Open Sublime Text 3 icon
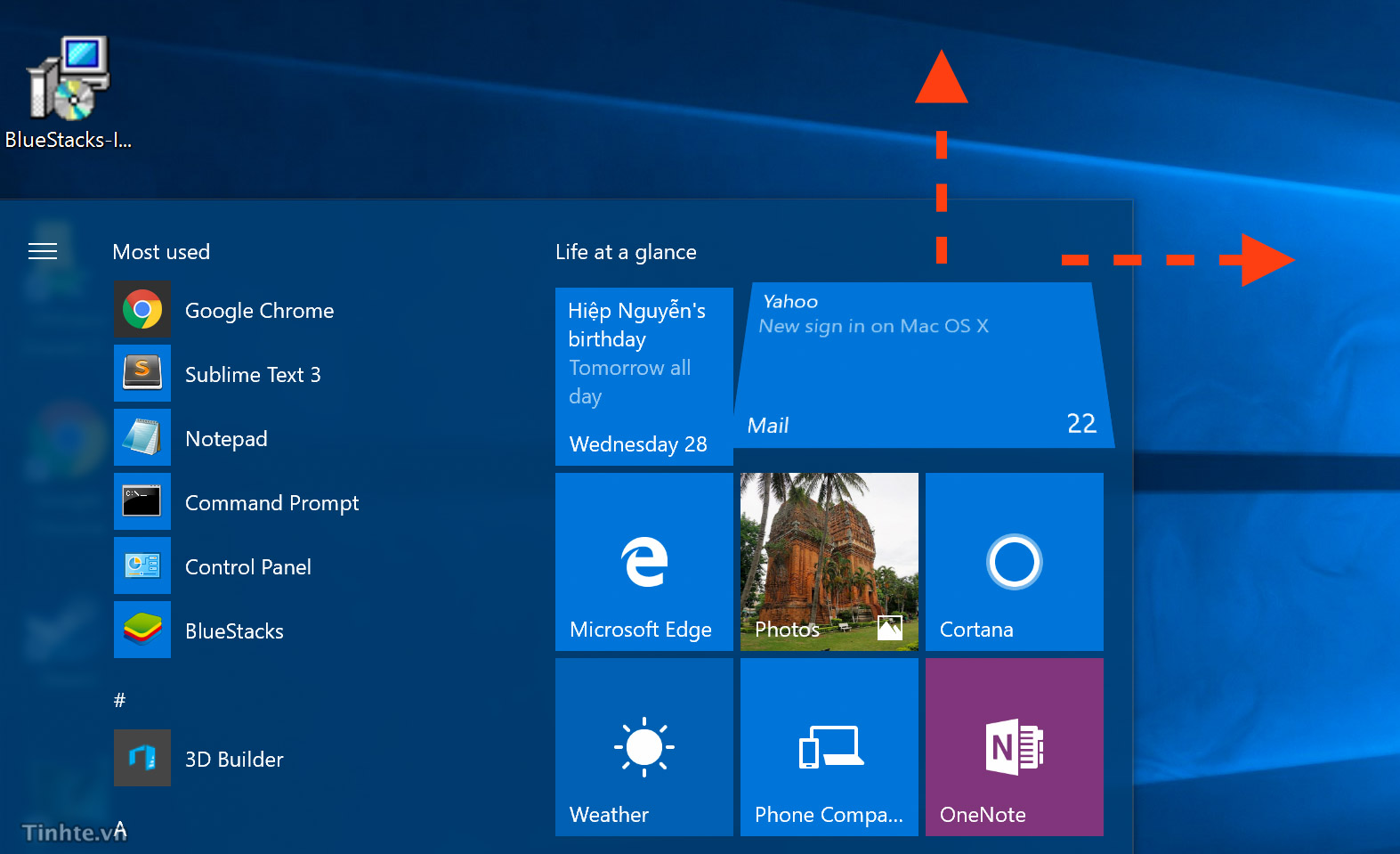 tap(142, 374)
